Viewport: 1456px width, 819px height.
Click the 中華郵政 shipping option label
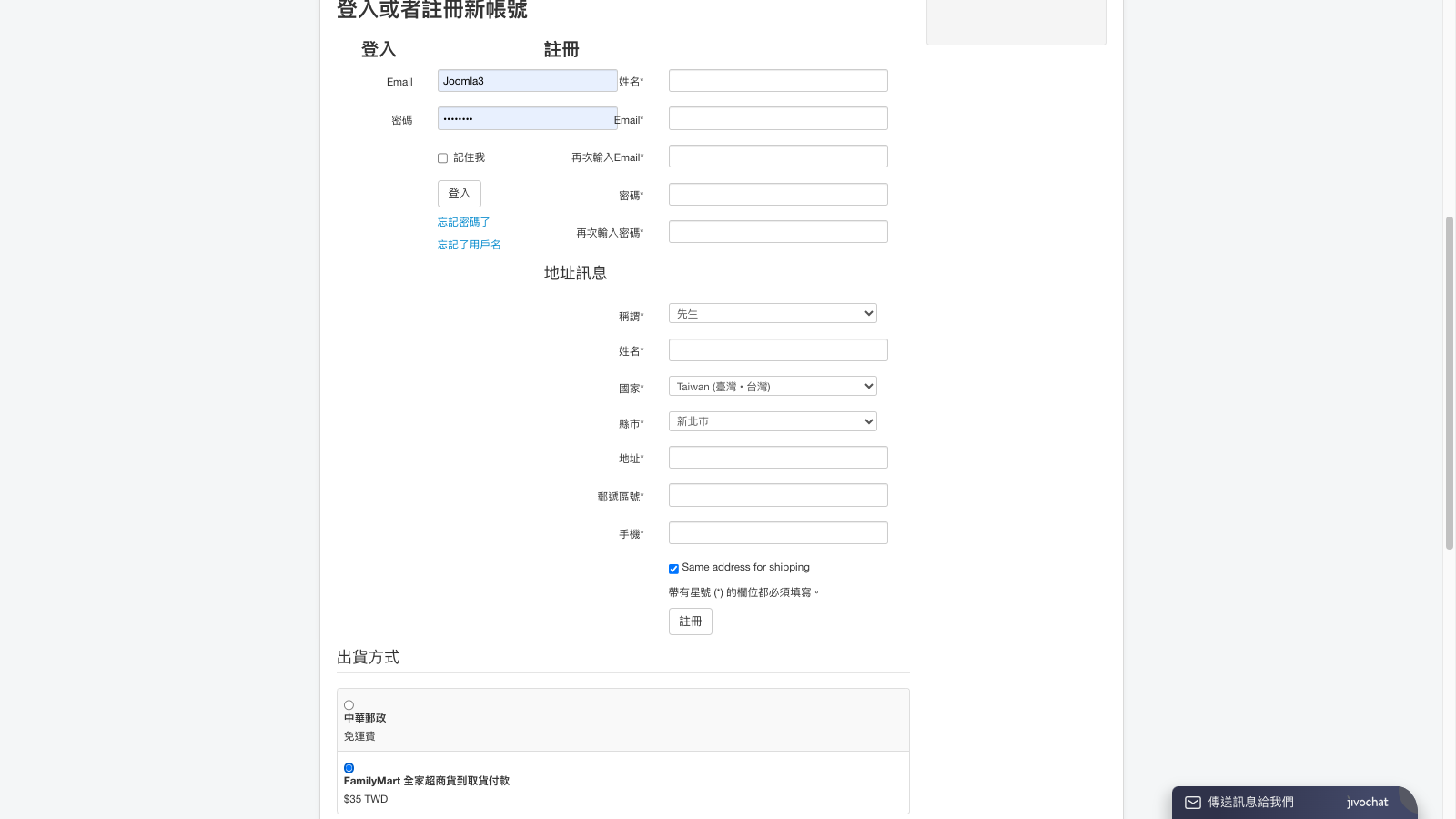click(365, 718)
